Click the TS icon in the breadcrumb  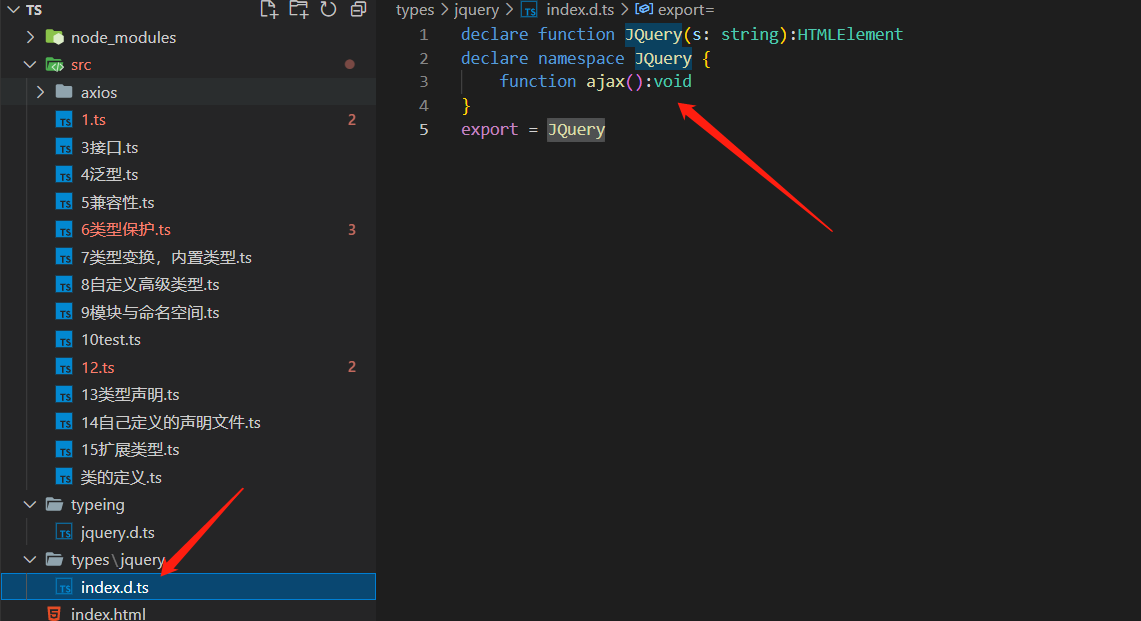529,10
